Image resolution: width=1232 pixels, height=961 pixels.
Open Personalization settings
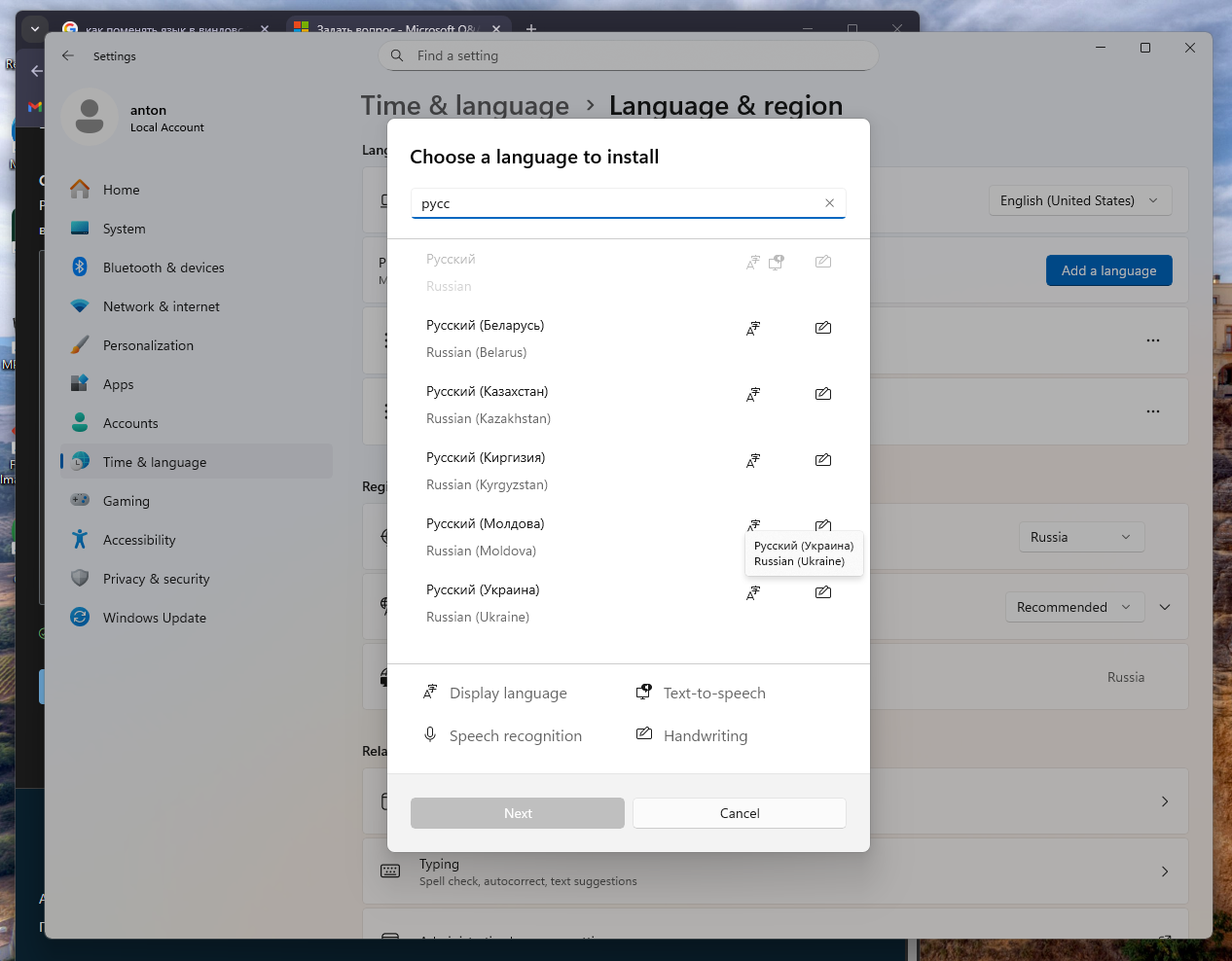pos(196,345)
